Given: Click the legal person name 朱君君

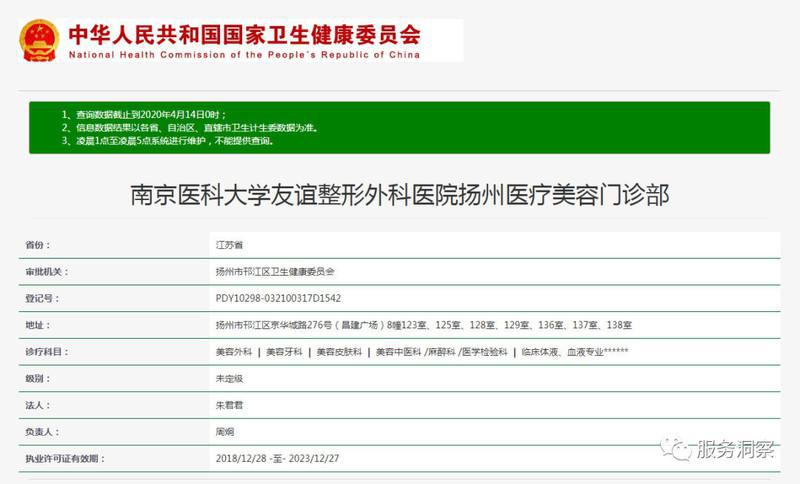Looking at the screenshot, I should point(229,406).
